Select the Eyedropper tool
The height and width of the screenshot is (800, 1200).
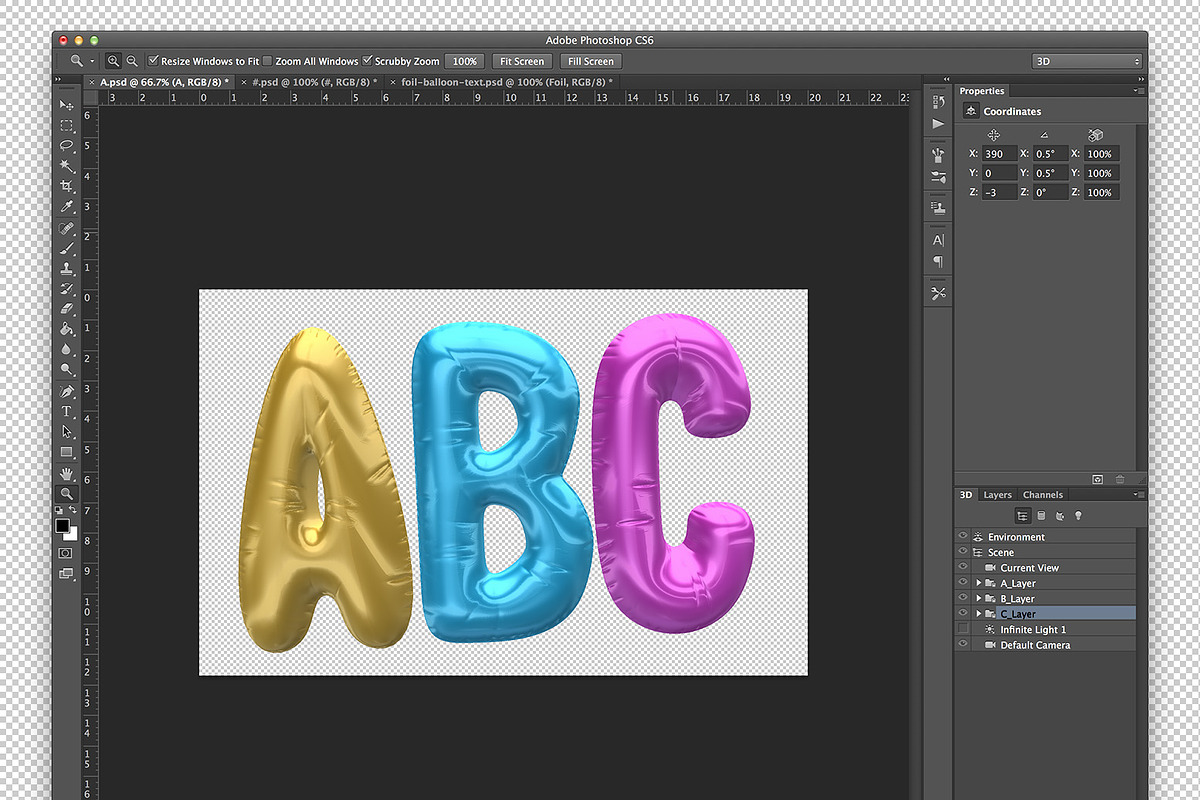click(x=67, y=207)
